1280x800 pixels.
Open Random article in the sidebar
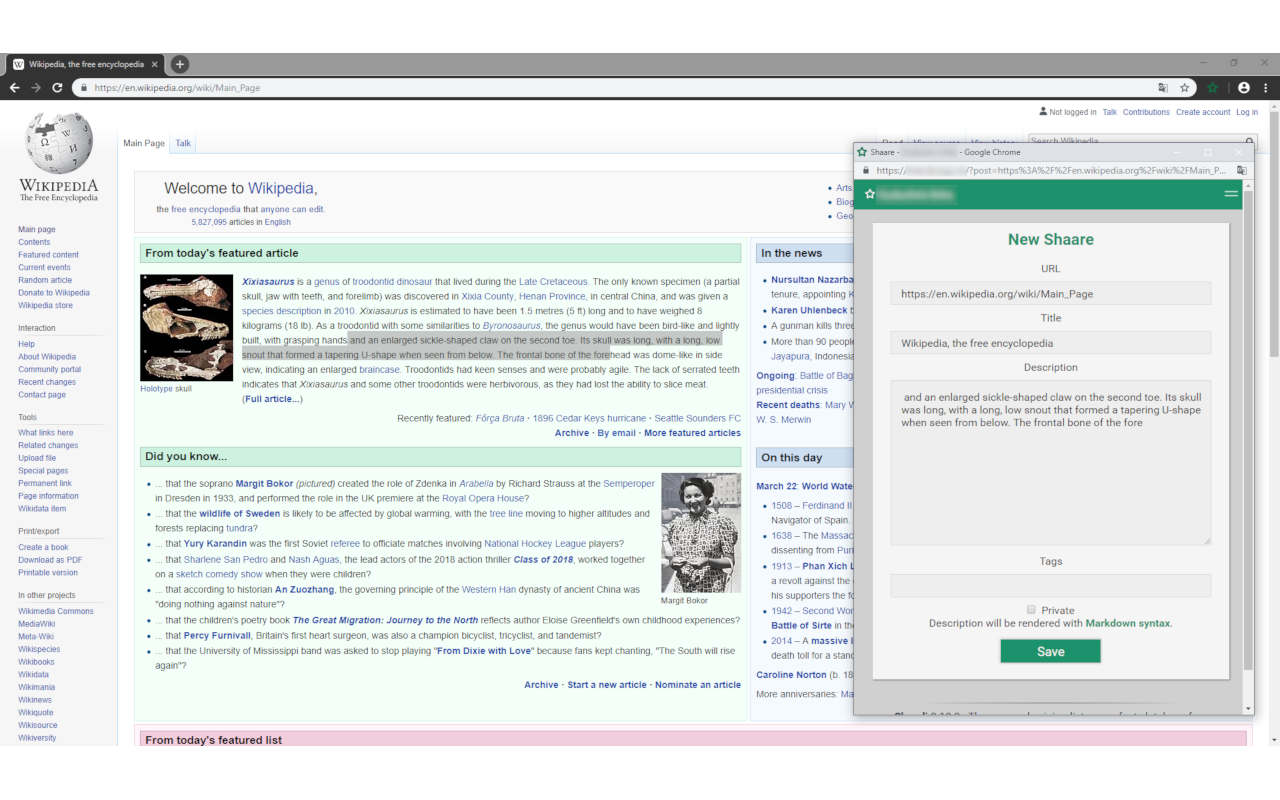(45, 280)
